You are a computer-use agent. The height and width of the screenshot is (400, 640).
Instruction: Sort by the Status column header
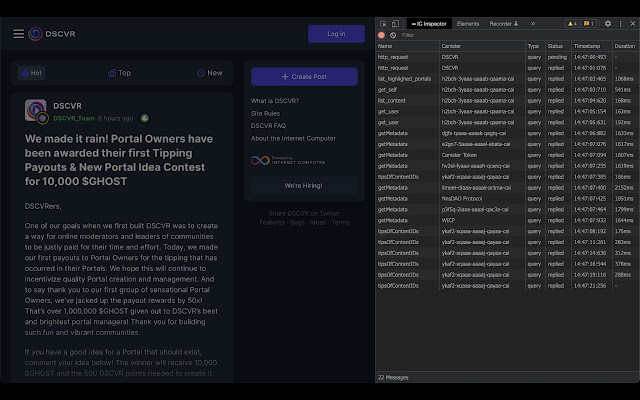(558, 46)
